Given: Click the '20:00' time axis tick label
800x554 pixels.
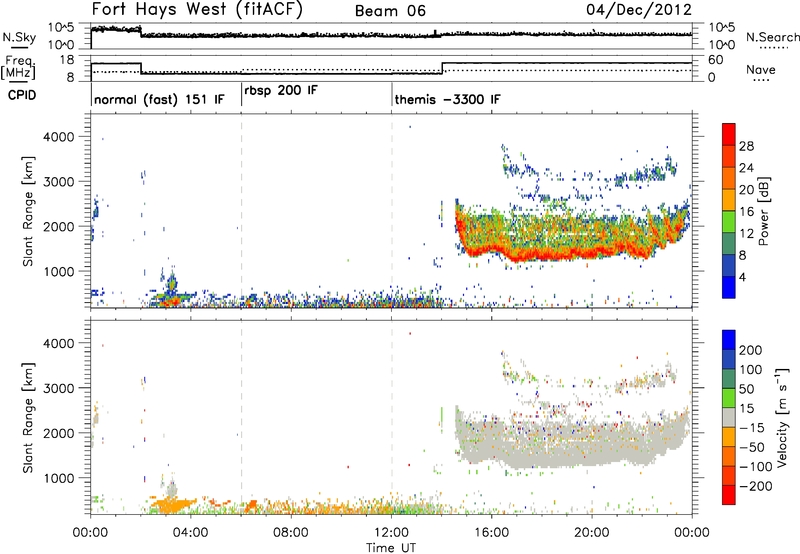Looking at the screenshot, I should (x=592, y=533).
